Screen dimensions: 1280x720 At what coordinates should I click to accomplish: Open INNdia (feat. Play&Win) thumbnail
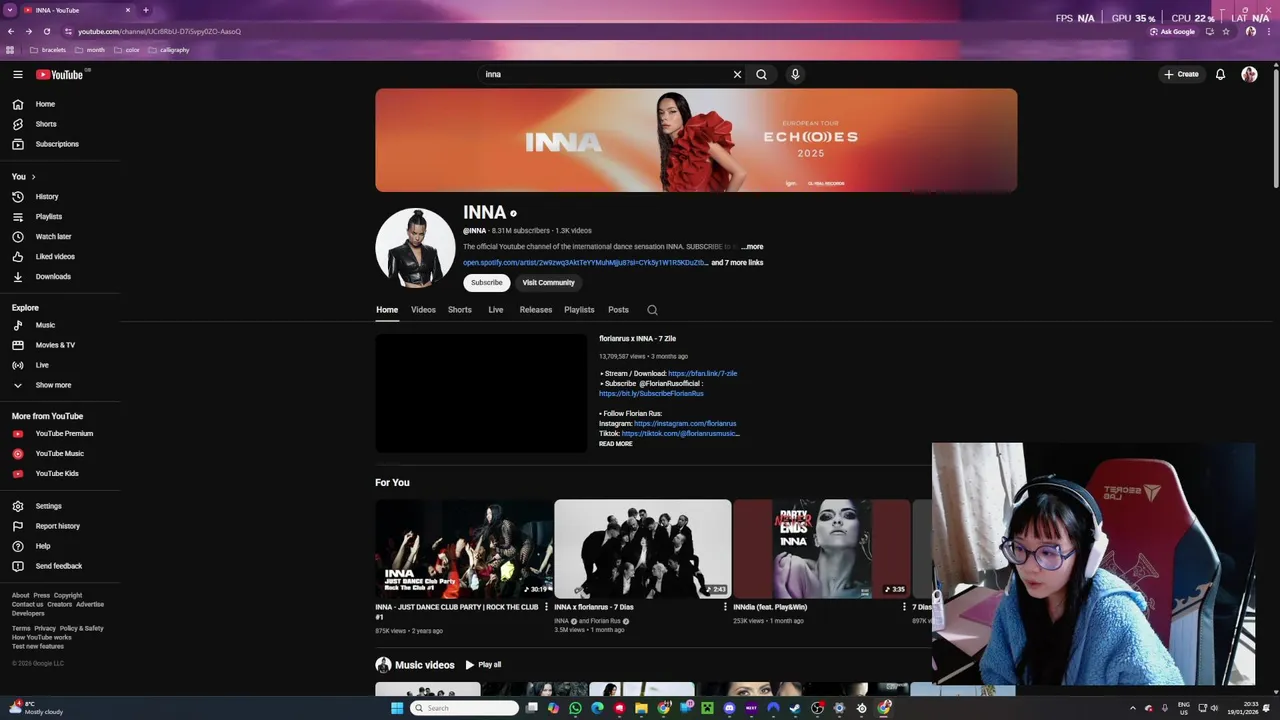coord(822,549)
